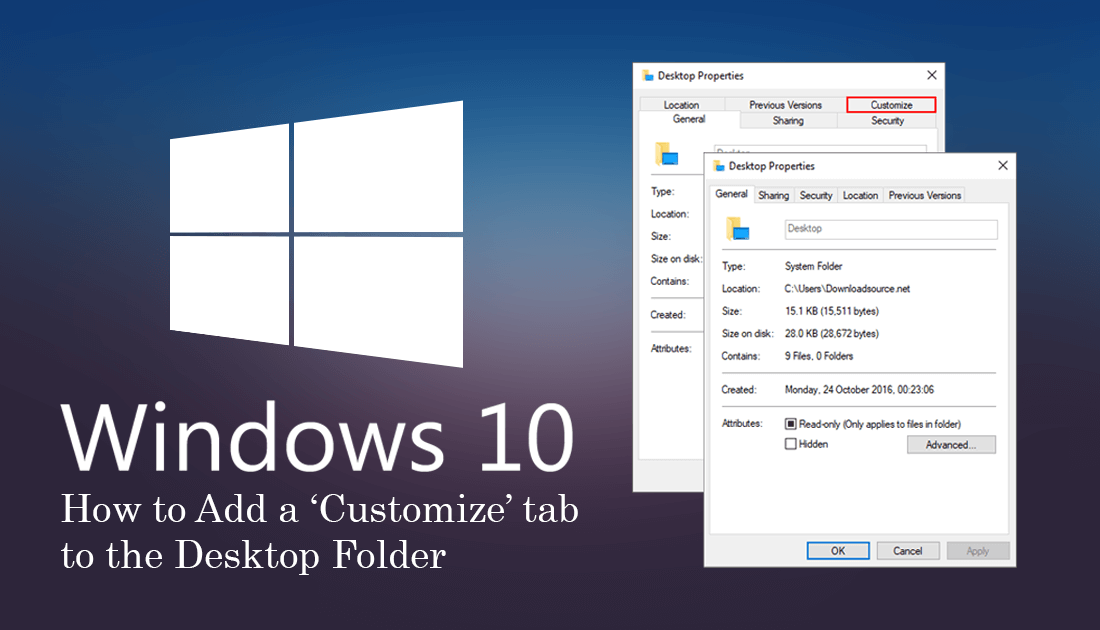This screenshot has width=1100, height=630.
Task: Click the size value 15.1 KB (15,511 bytes)
Action: point(831,311)
